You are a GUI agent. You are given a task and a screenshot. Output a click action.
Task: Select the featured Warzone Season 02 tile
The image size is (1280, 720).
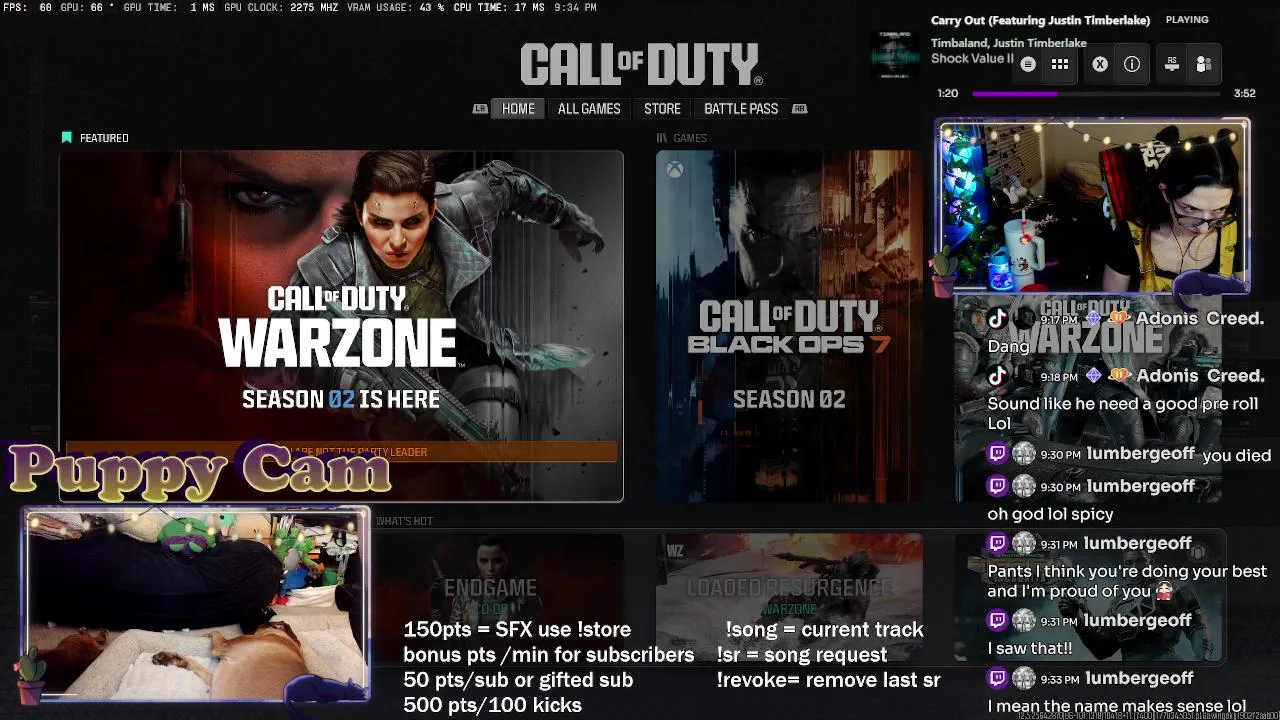[x=341, y=326]
